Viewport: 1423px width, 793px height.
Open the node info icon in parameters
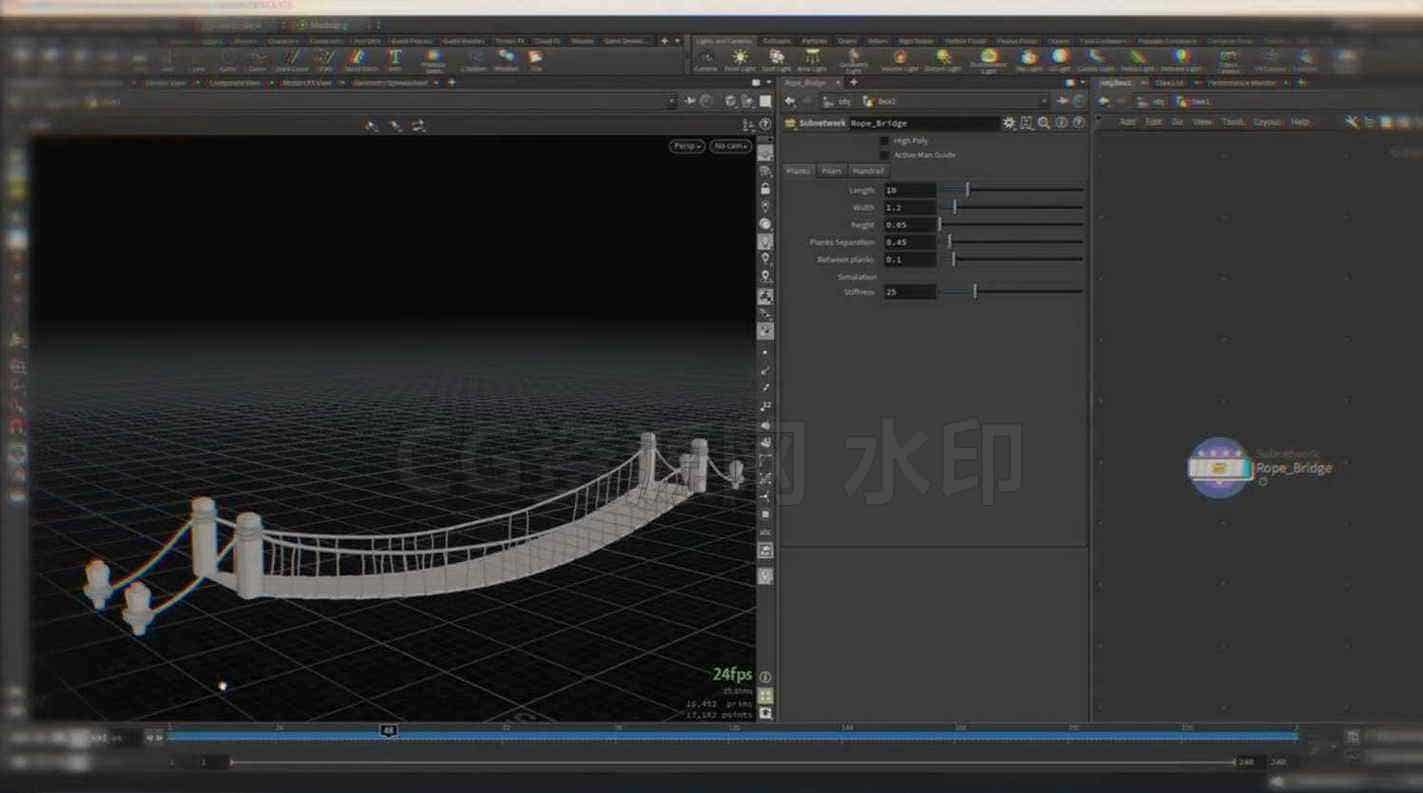pyautogui.click(x=1062, y=123)
